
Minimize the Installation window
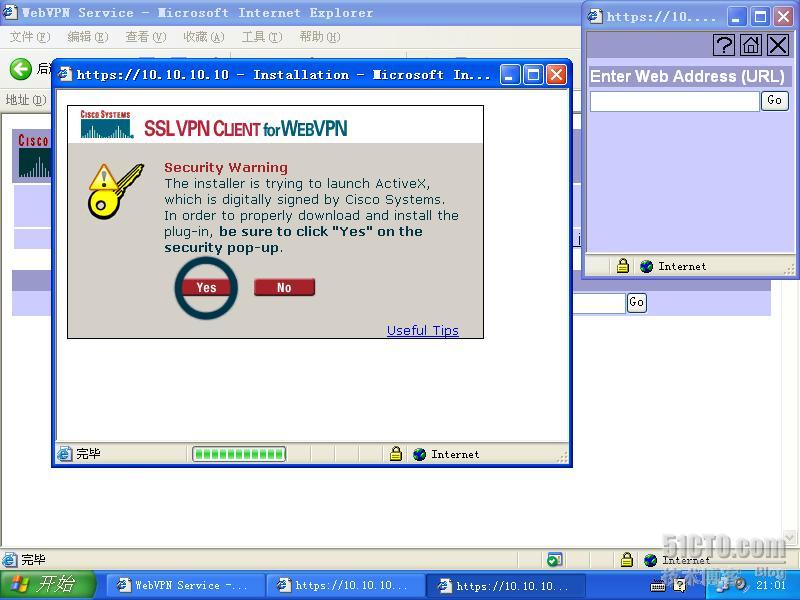(509, 75)
